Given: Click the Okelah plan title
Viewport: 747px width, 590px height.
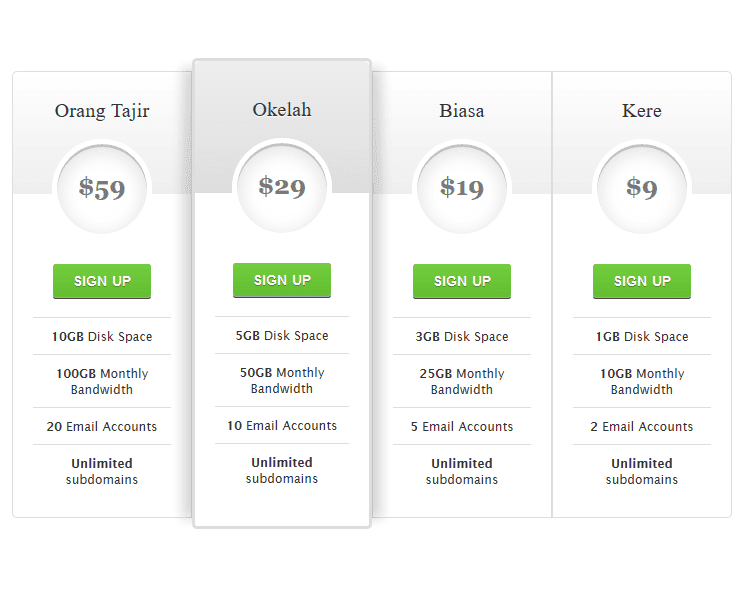Looking at the screenshot, I should click(282, 110).
